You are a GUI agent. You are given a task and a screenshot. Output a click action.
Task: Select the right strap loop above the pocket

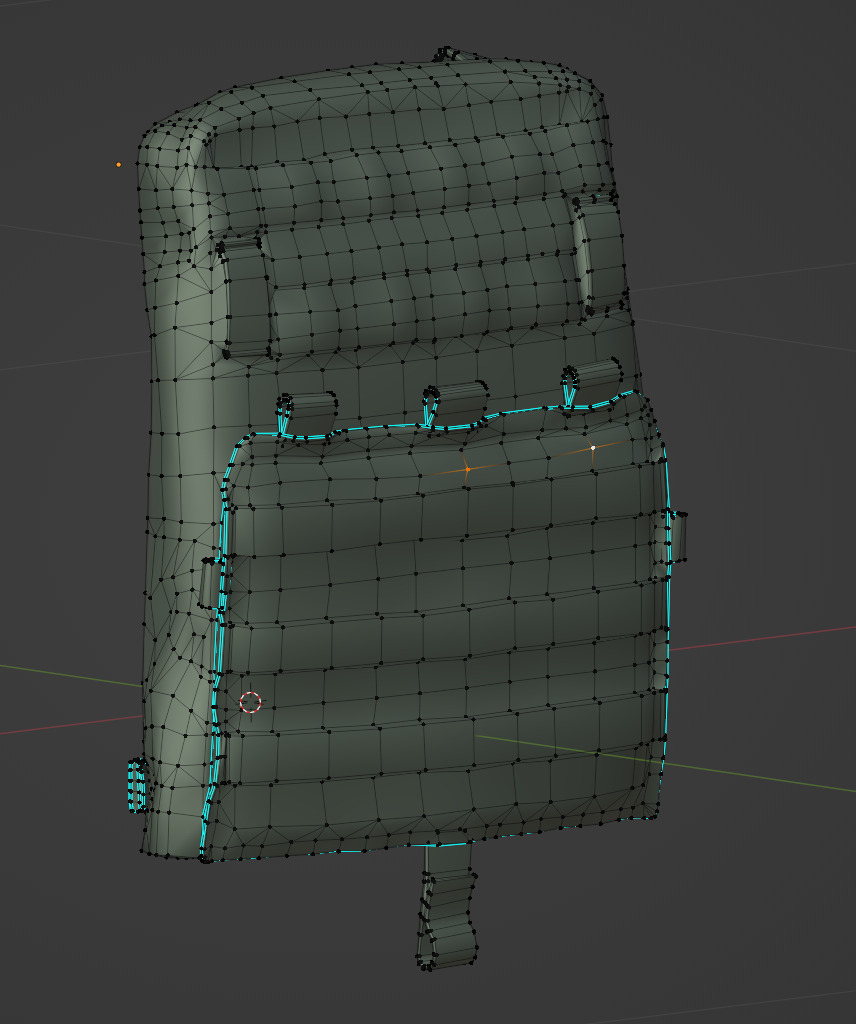pos(593,384)
